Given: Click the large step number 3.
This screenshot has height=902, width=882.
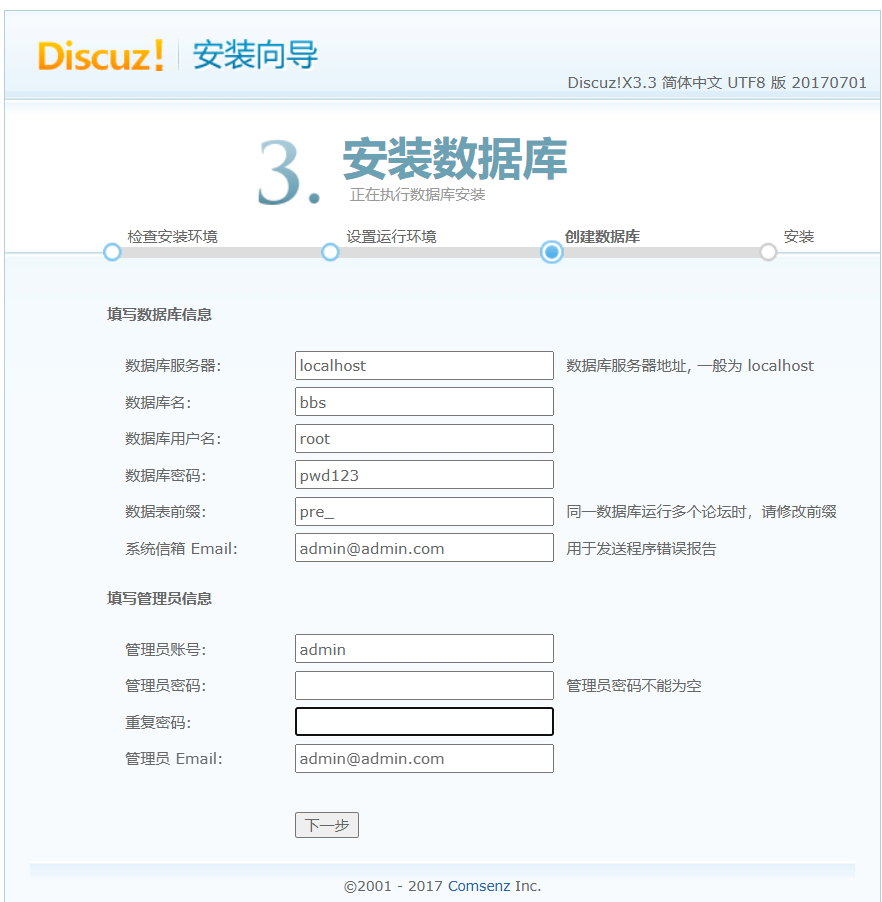Looking at the screenshot, I should [x=288, y=173].
